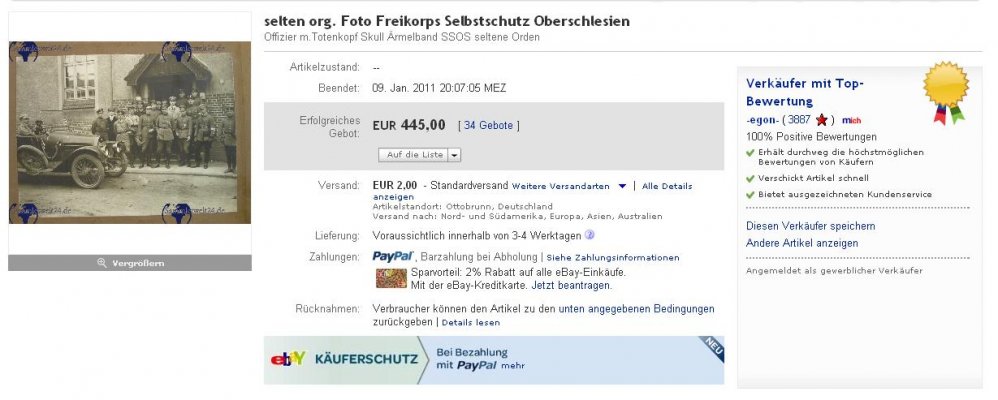Click the gold Top-rated seller ribbon badge
The height and width of the screenshot is (400, 998).
point(946,92)
